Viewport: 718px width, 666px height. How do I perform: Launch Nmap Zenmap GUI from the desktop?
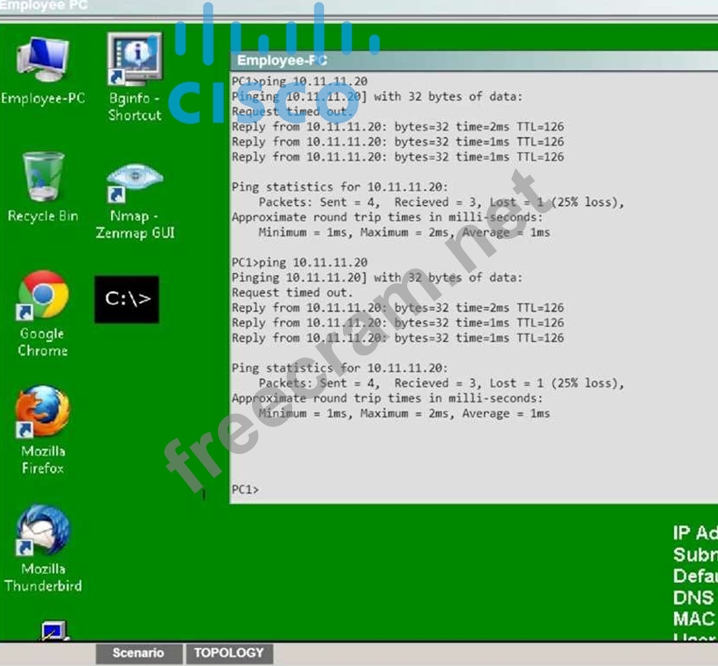click(134, 185)
